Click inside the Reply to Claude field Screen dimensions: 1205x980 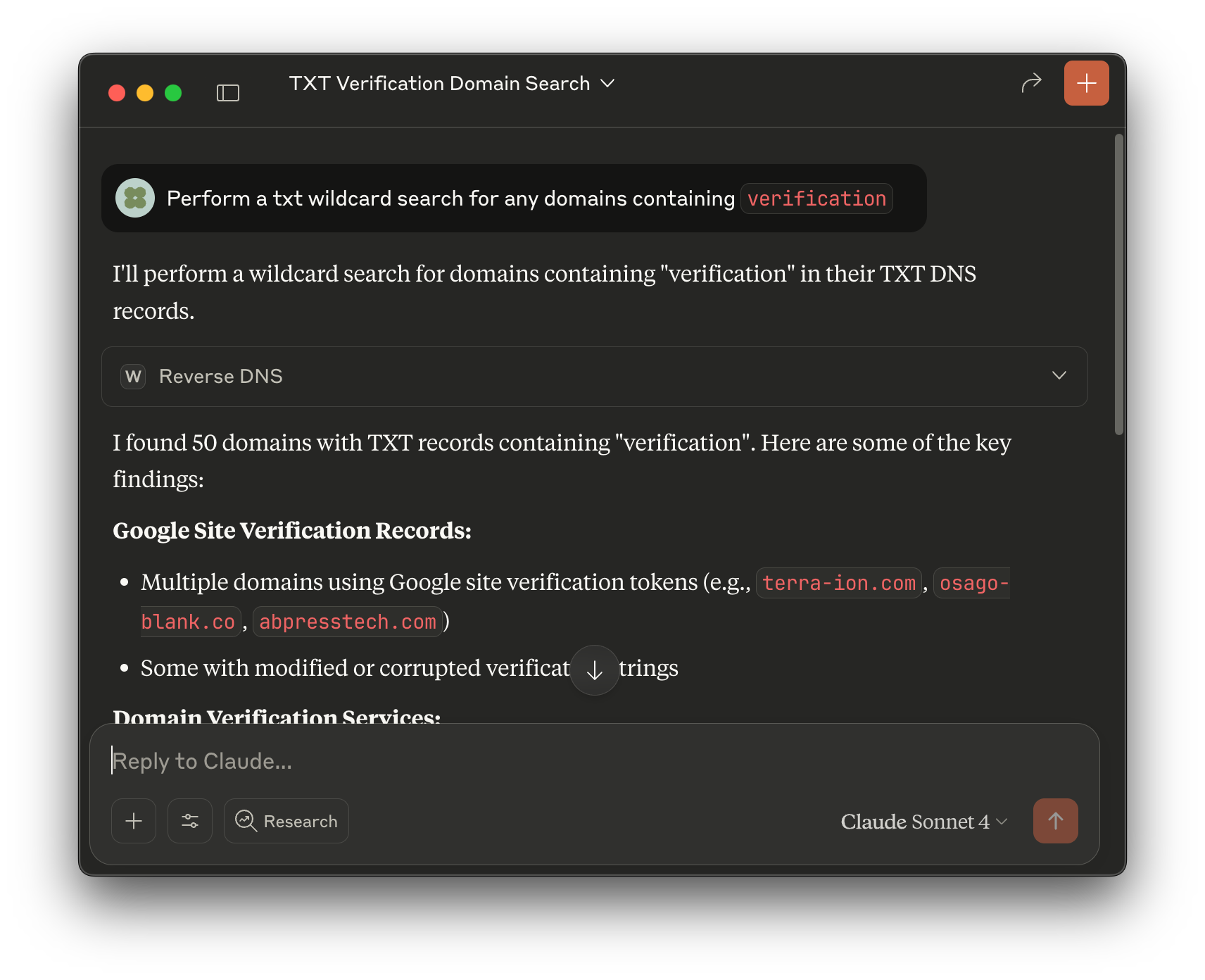(x=422, y=760)
